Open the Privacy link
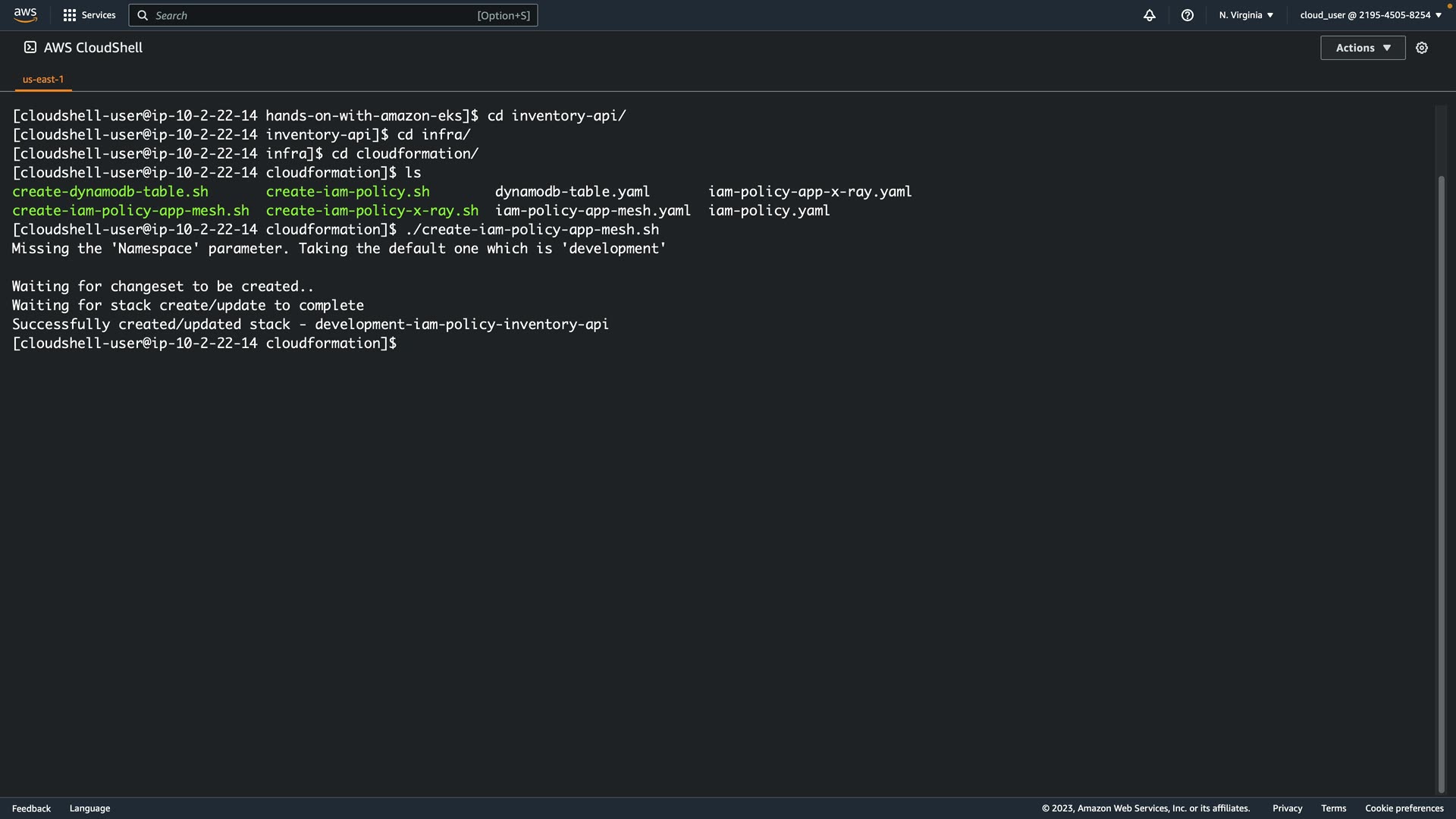This screenshot has height=819, width=1456. click(x=1287, y=808)
